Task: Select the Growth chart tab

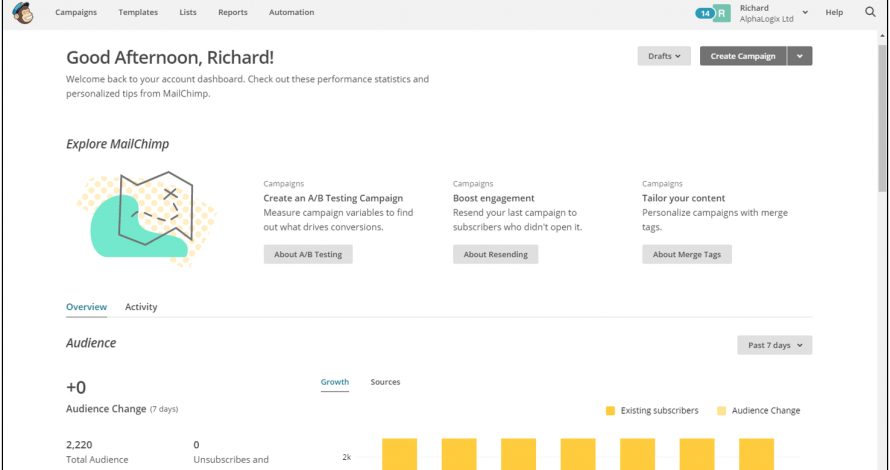Action: tap(335, 383)
